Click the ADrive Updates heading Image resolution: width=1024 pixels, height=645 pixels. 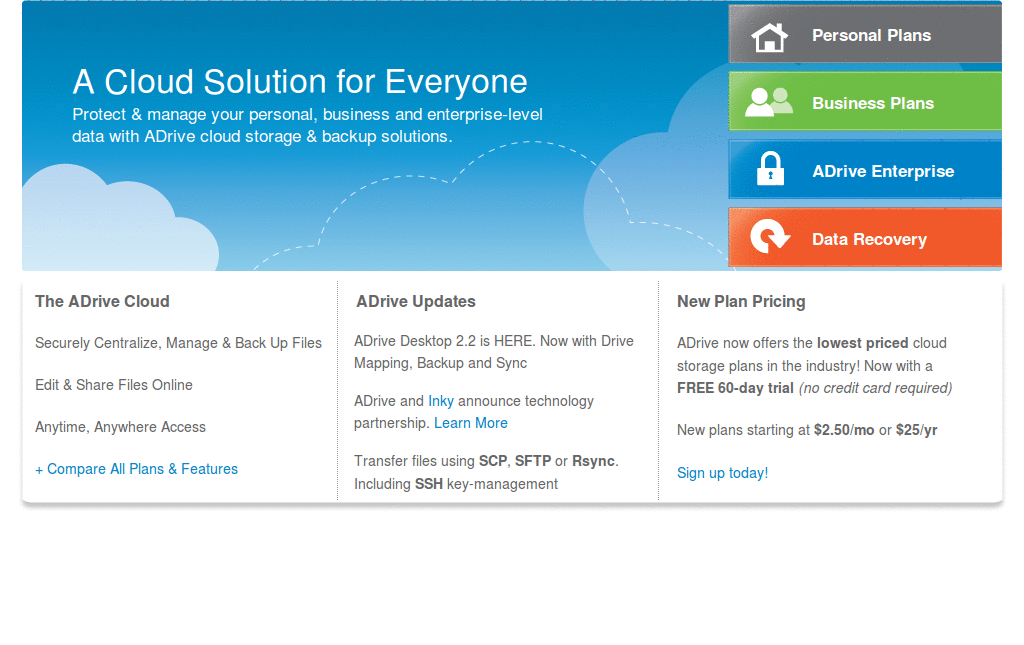pyautogui.click(x=416, y=302)
